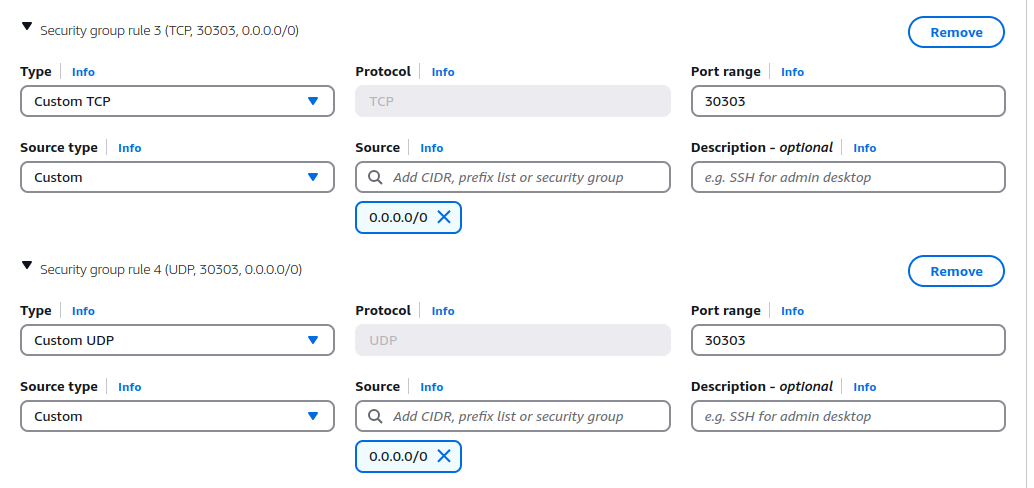
Task: Collapse security group rule 4 section
Action: 27,267
